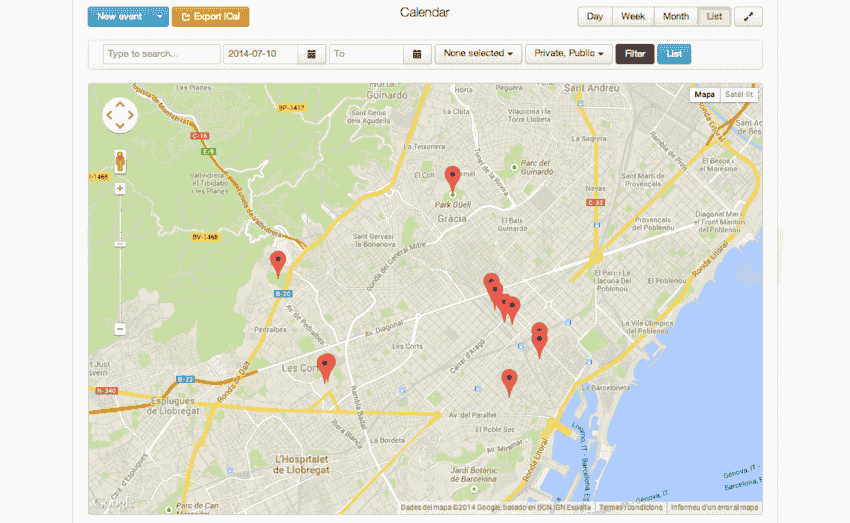Screen dimensions: 850x523
Task: Switch map to Mapa view
Action: click(705, 95)
